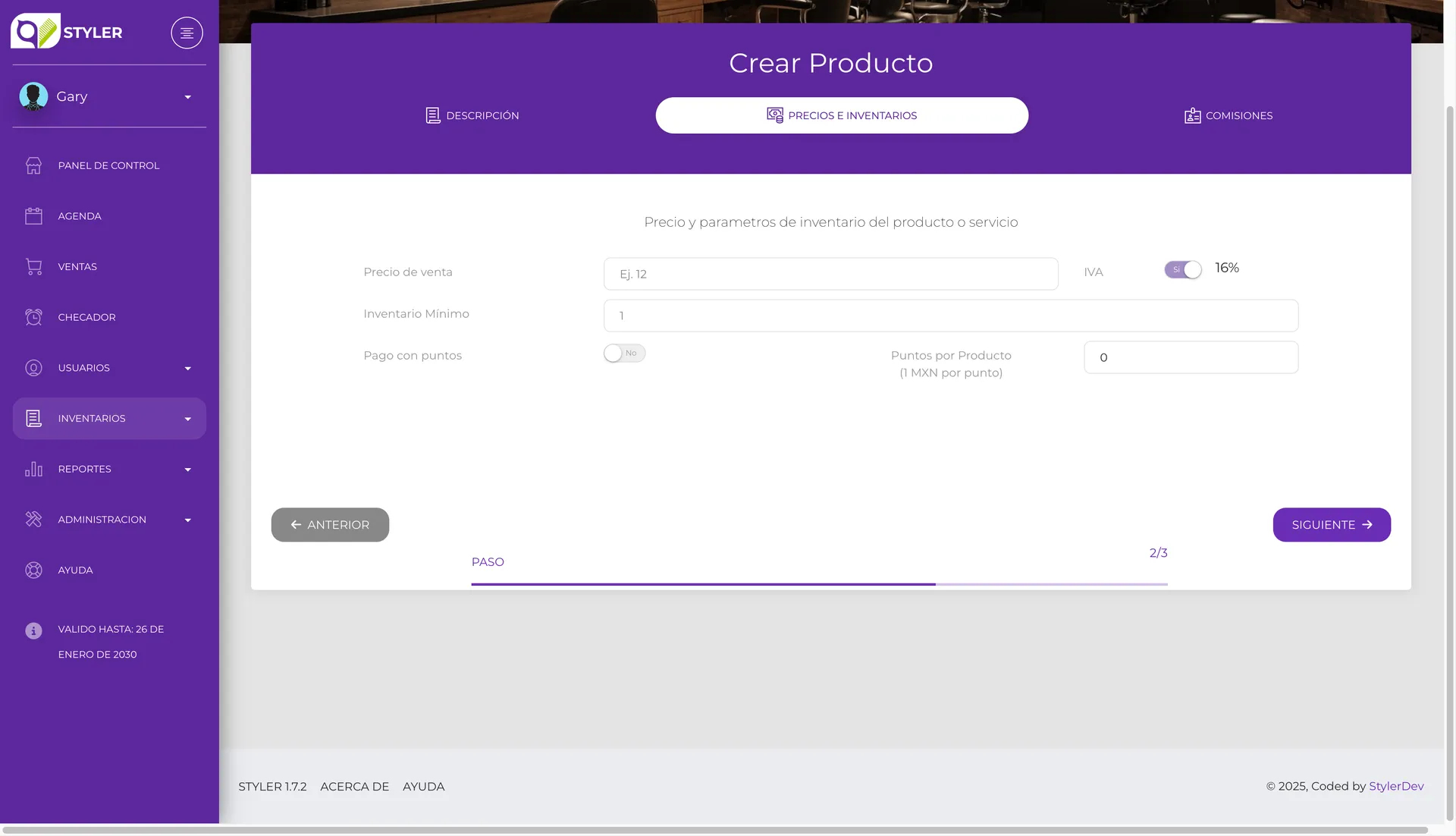
Task: Click the validity info circle icon
Action: pos(33,630)
